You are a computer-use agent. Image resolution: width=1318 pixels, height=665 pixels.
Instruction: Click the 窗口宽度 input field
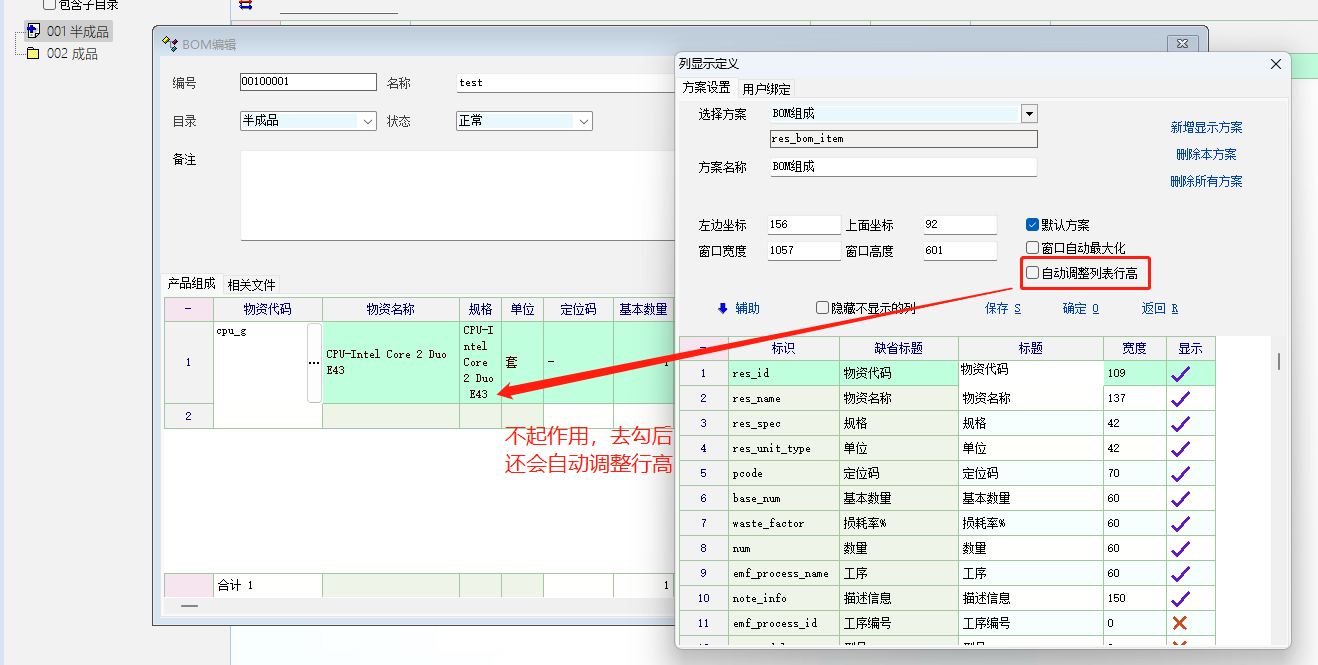804,251
